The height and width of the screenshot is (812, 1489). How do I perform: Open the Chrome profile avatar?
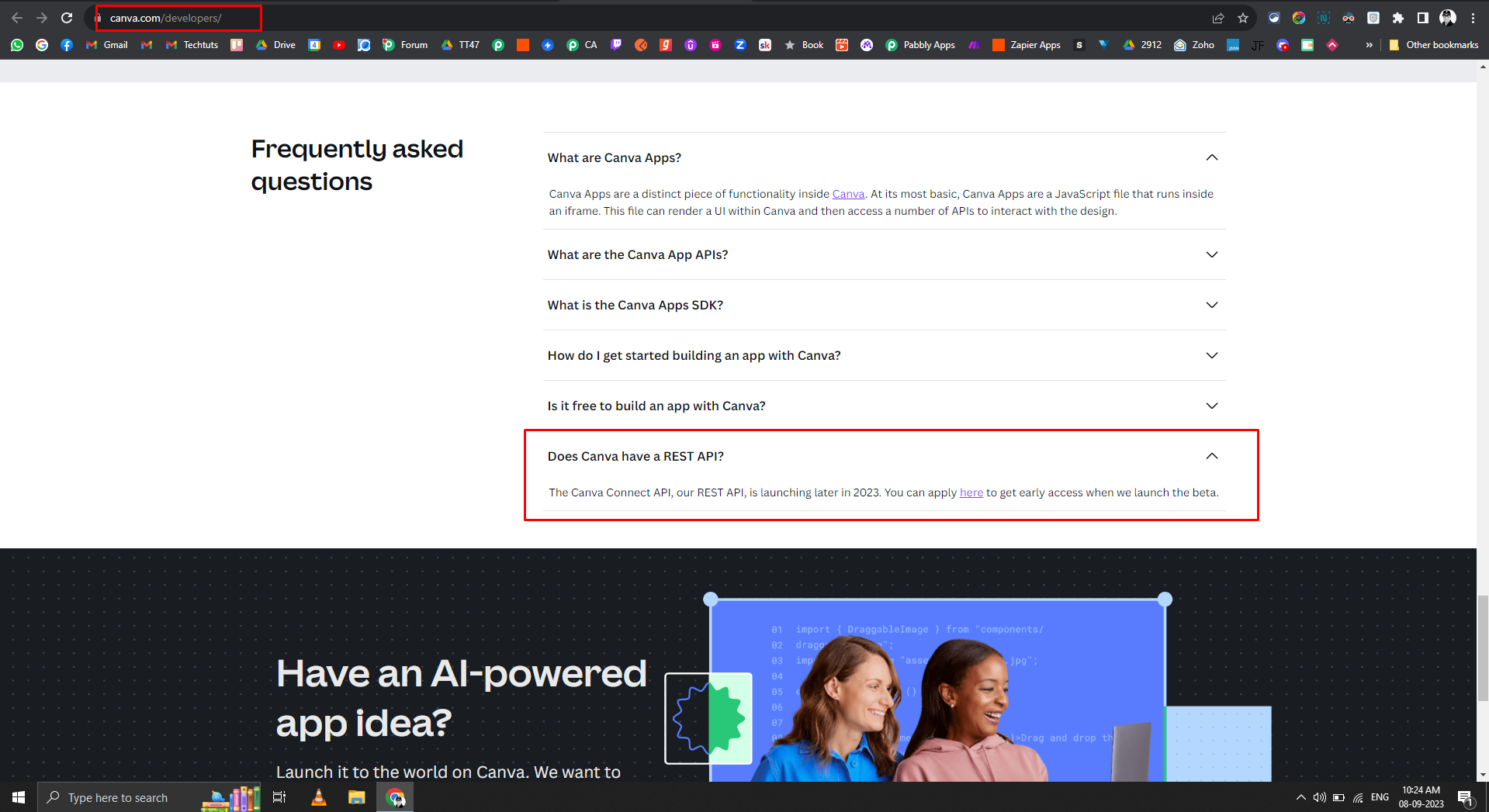[x=1448, y=18]
